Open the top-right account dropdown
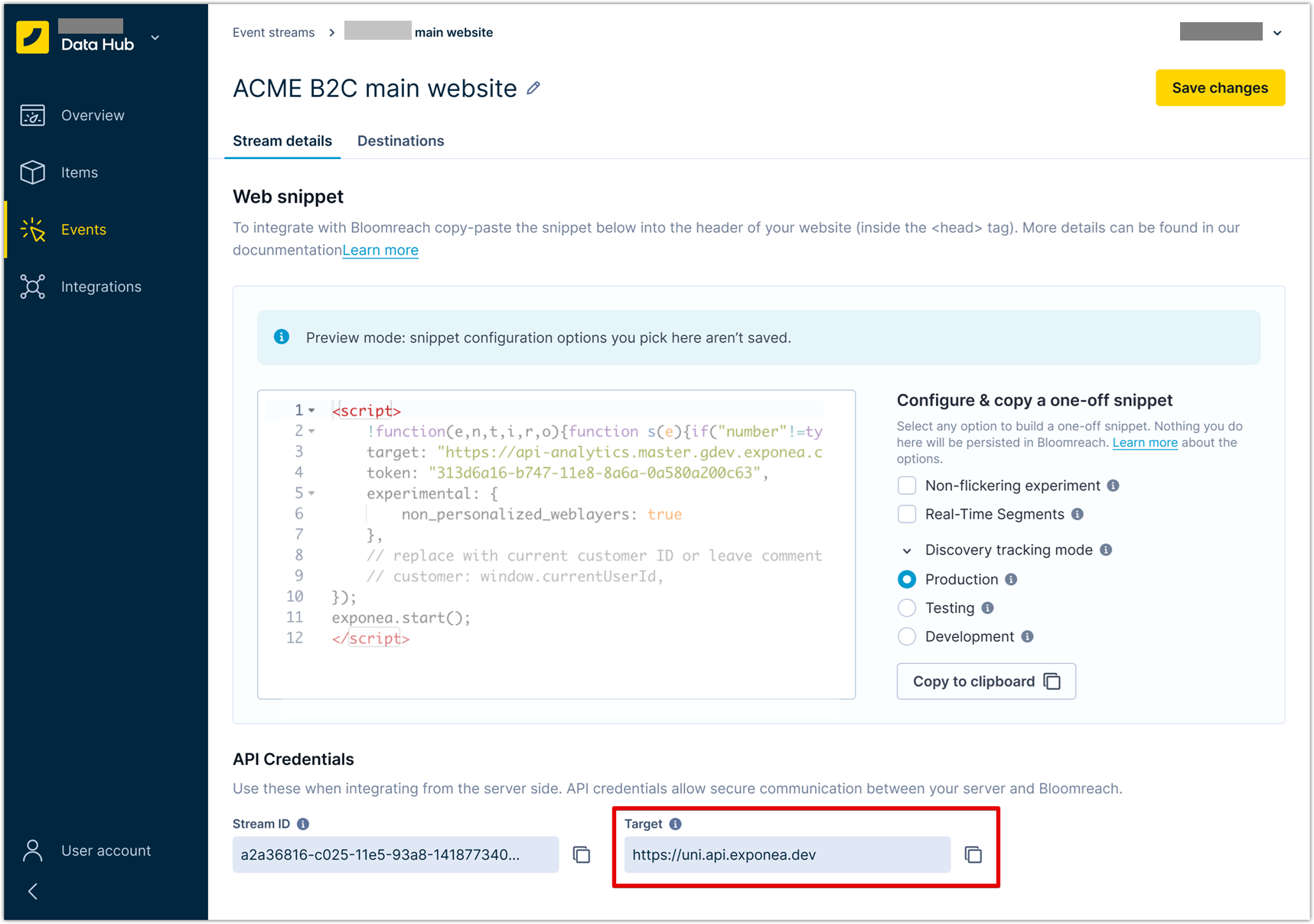1314x924 pixels. click(x=1277, y=33)
